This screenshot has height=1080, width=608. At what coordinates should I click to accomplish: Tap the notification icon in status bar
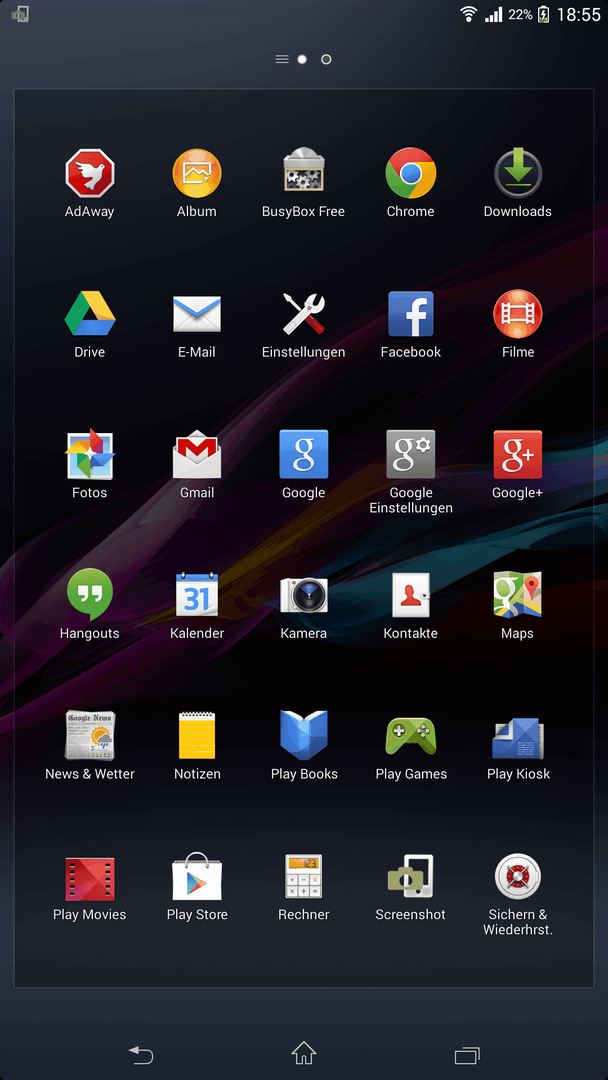pos(20,14)
